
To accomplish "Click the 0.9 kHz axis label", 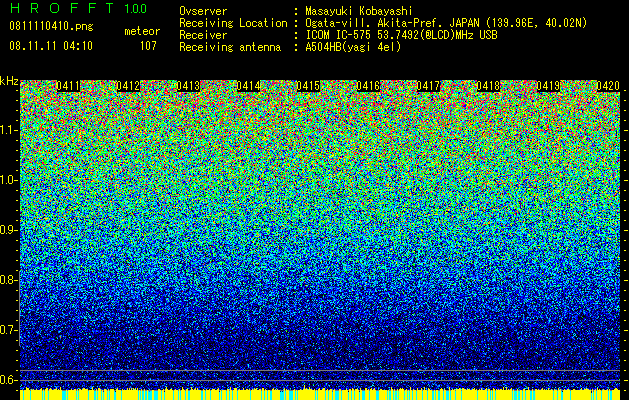I will pos(9,230).
